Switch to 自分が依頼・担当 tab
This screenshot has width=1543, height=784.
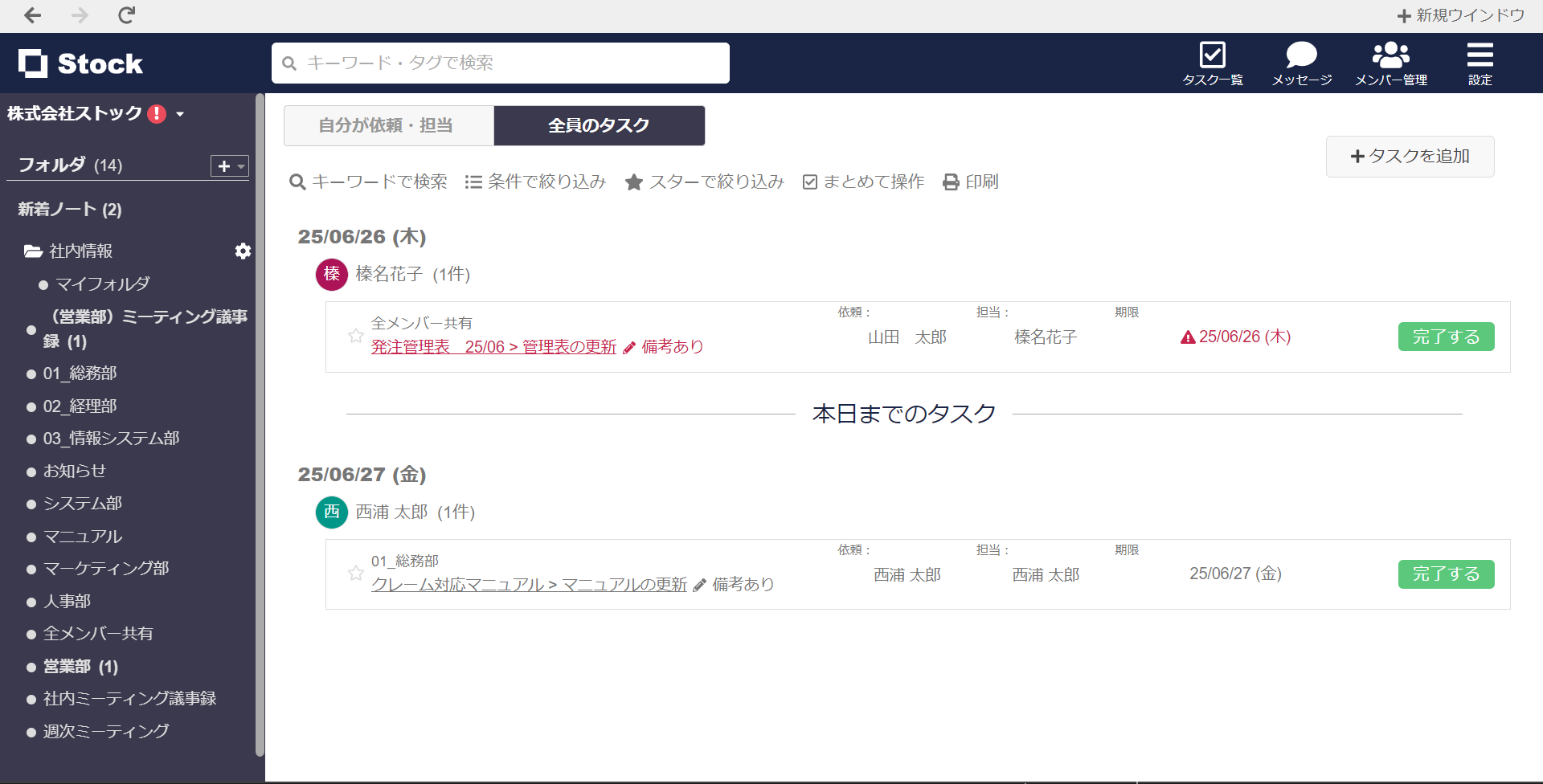(x=388, y=126)
